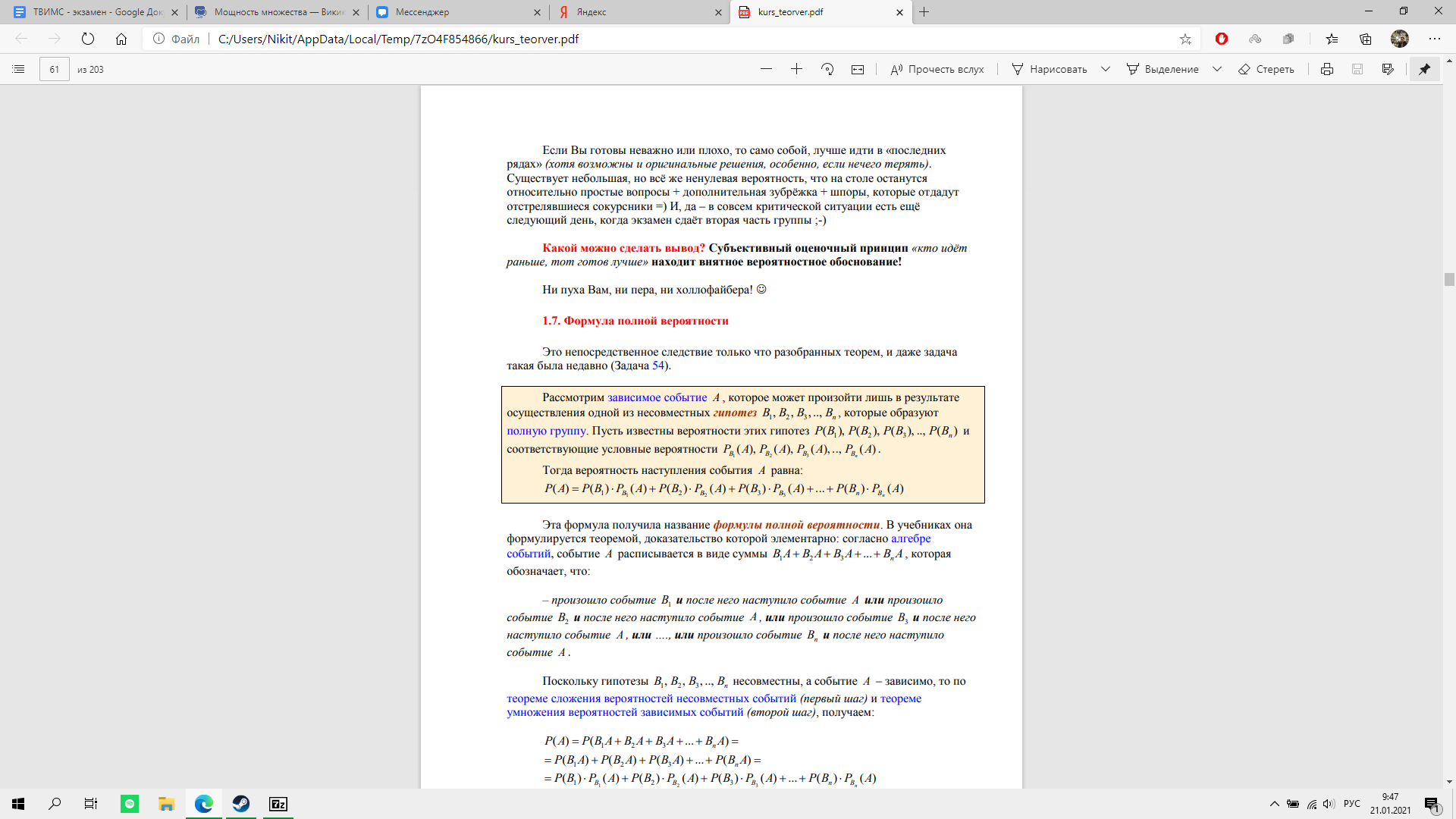The width and height of the screenshot is (1456, 819).
Task: Open clock showing 9:47 21.01.2021
Action: pos(1390,804)
